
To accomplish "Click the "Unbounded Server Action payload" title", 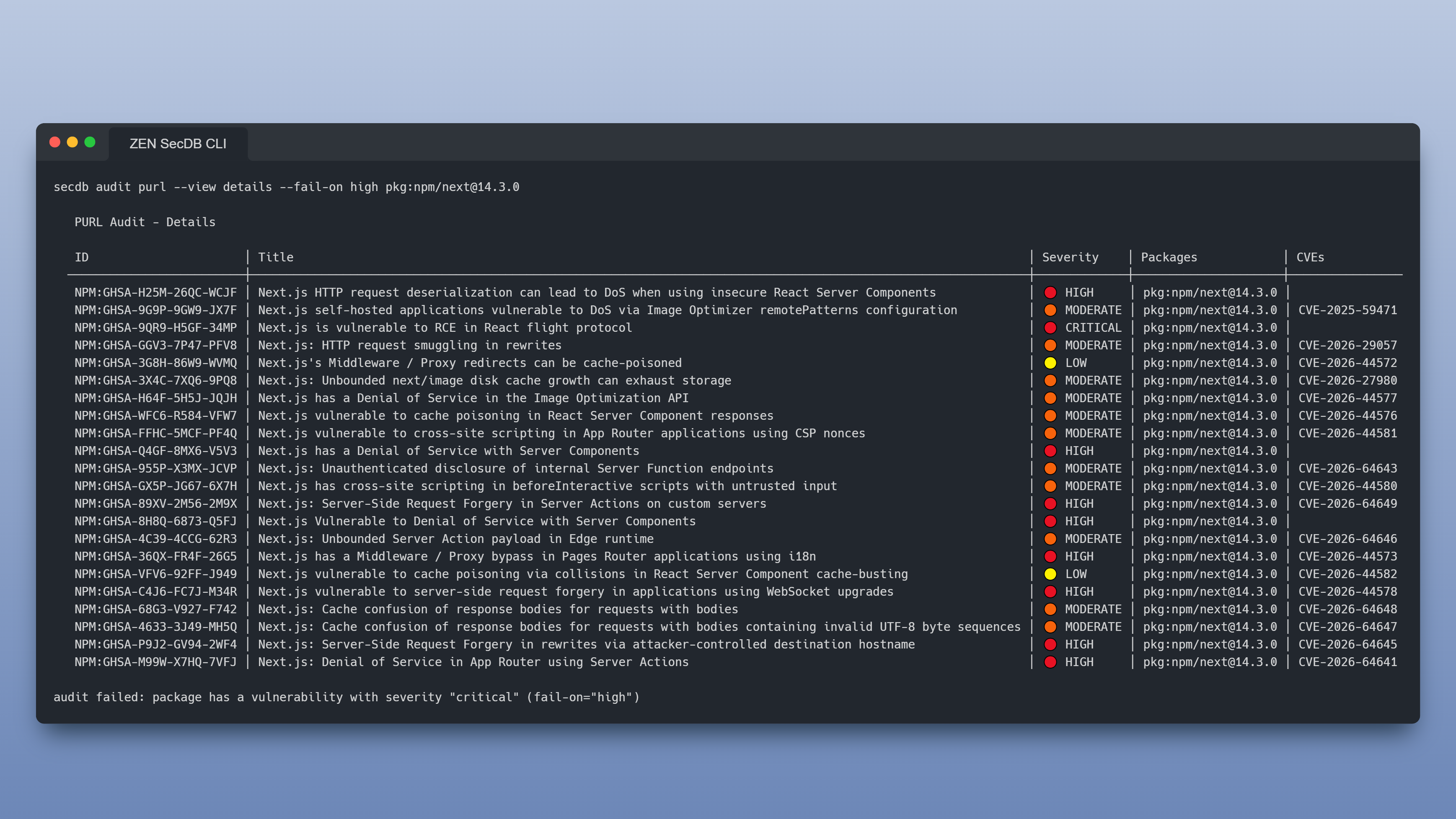I will [455, 539].
